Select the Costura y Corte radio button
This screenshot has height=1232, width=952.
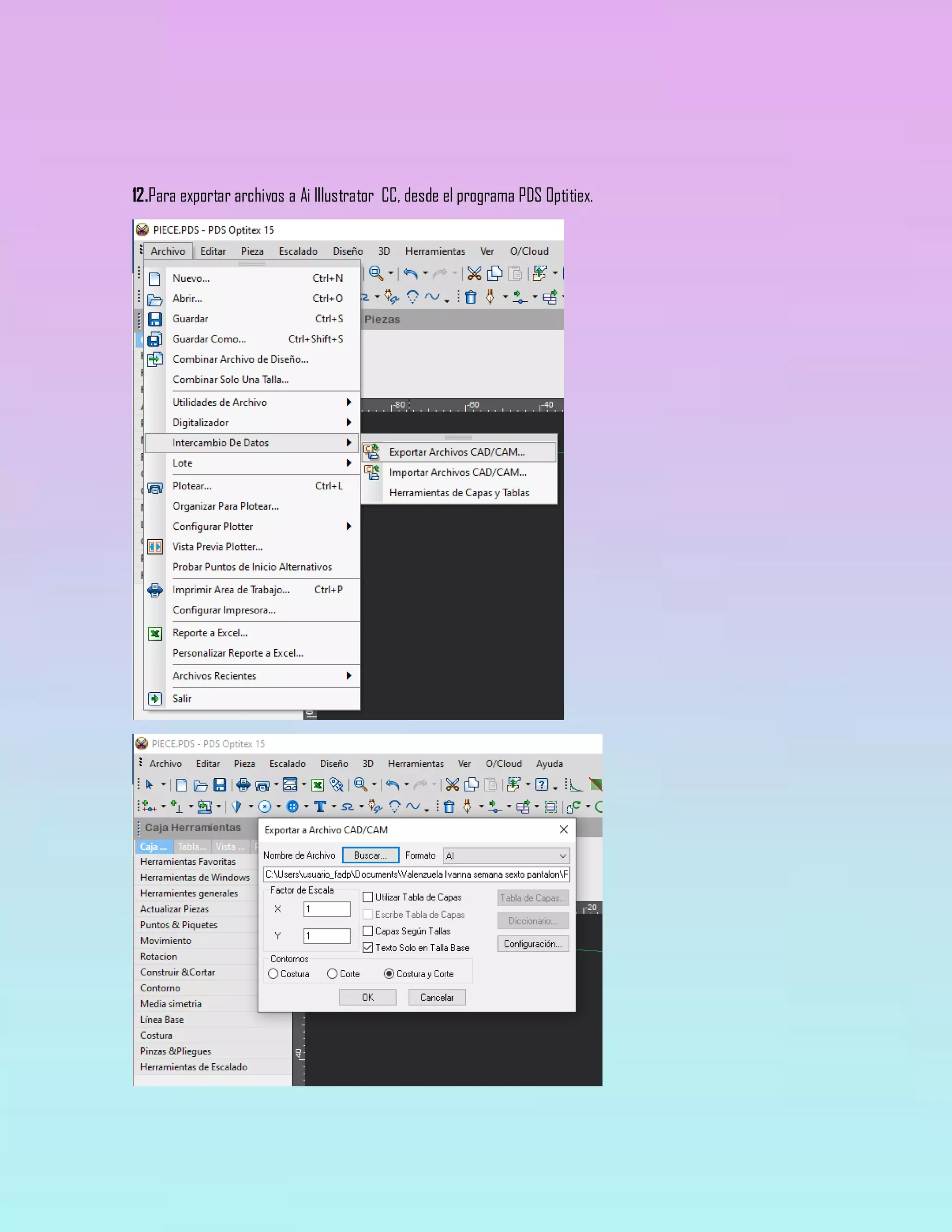[389, 974]
